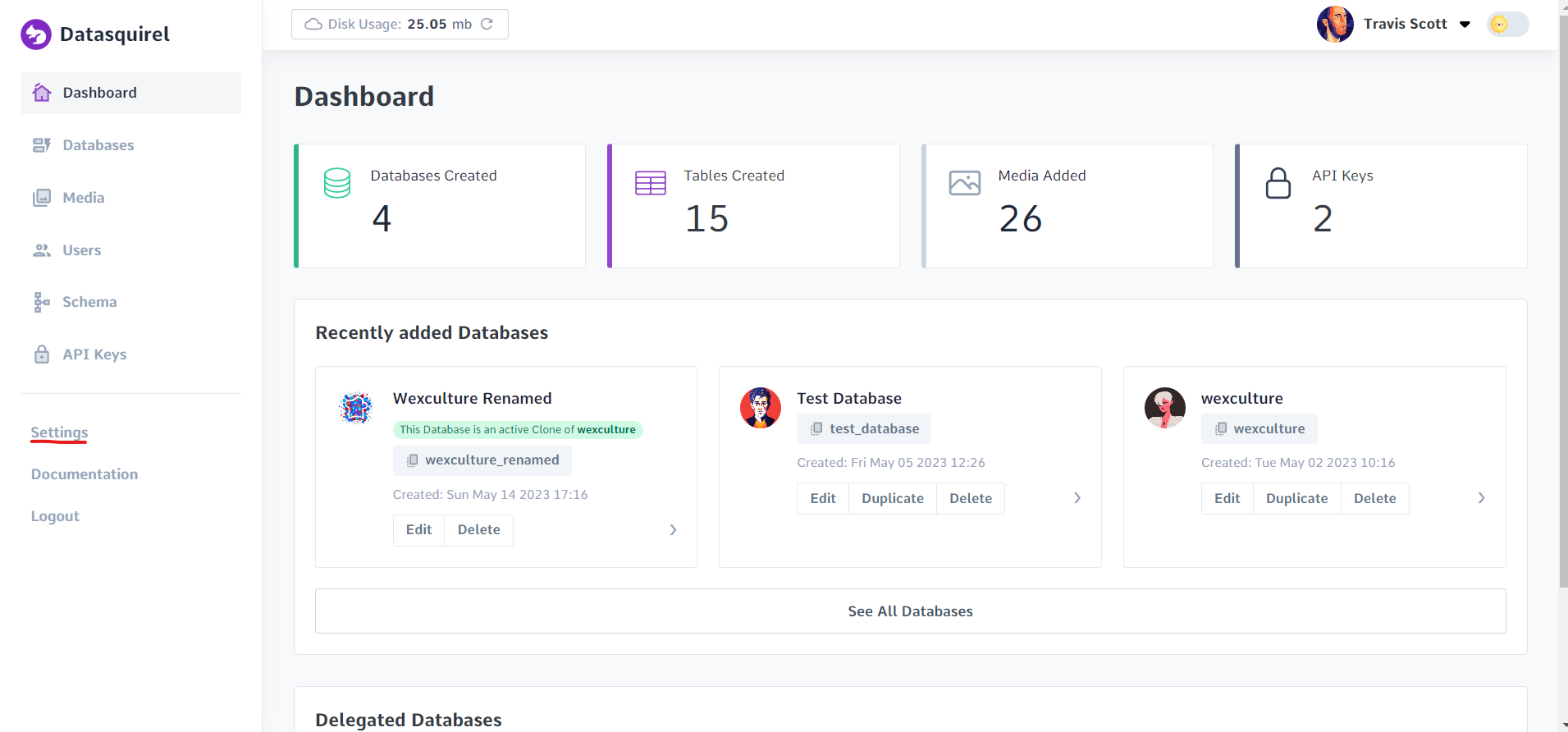The height and width of the screenshot is (732, 1568).
Task: Click the green database stack icon
Action: point(337,183)
